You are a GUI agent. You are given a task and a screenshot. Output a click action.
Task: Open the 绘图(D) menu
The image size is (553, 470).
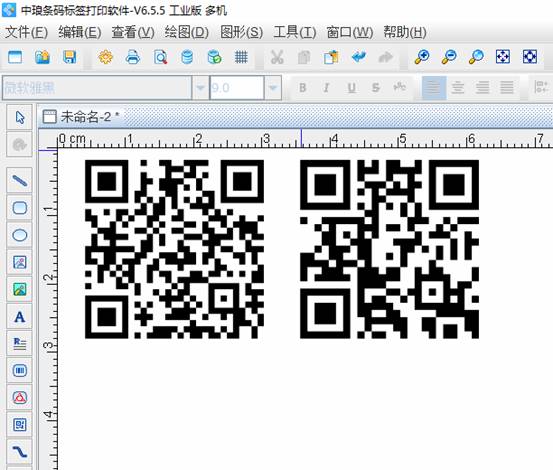[187, 32]
